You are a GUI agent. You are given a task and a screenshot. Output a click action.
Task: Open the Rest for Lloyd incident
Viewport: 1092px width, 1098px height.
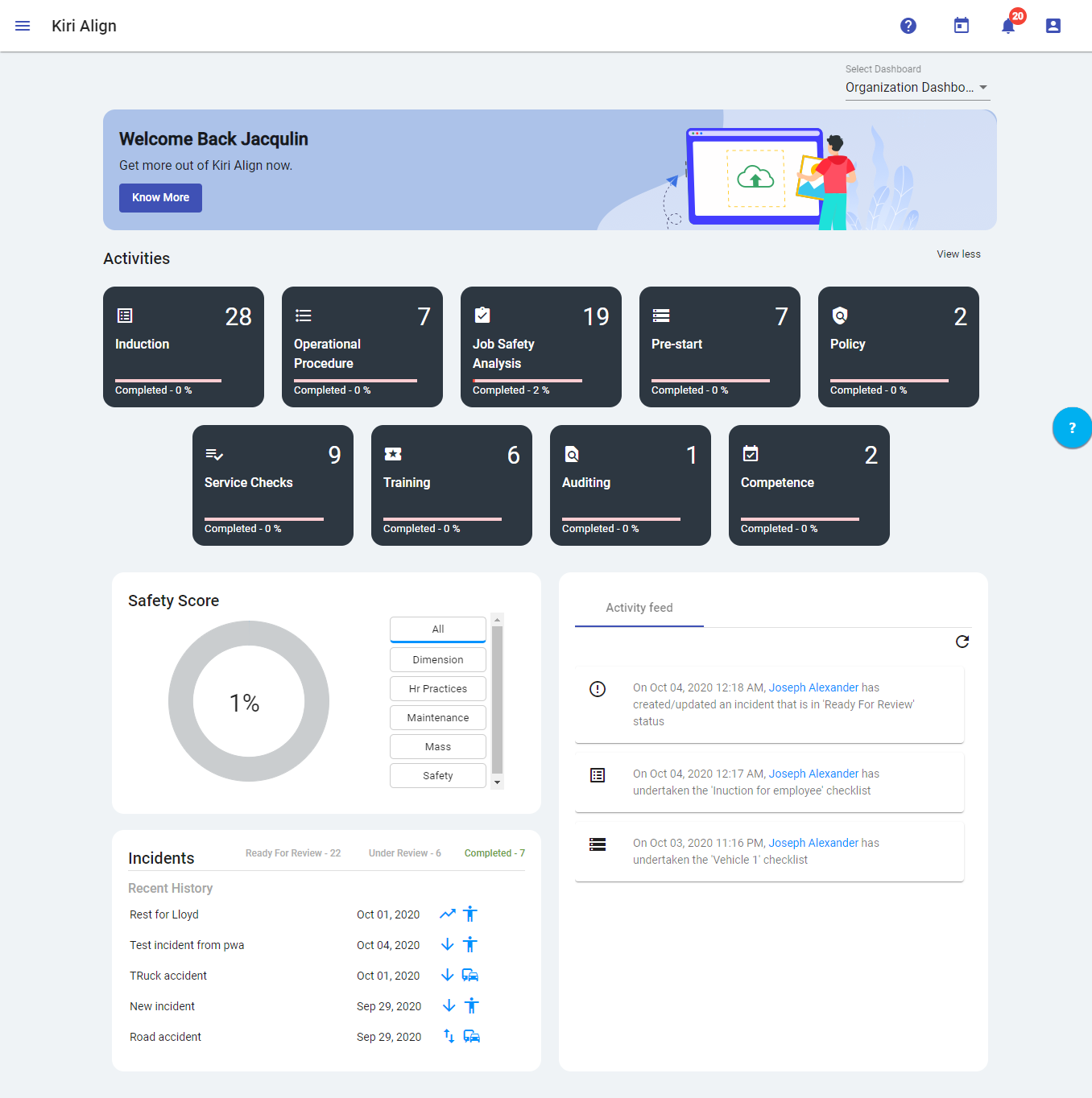pos(164,914)
